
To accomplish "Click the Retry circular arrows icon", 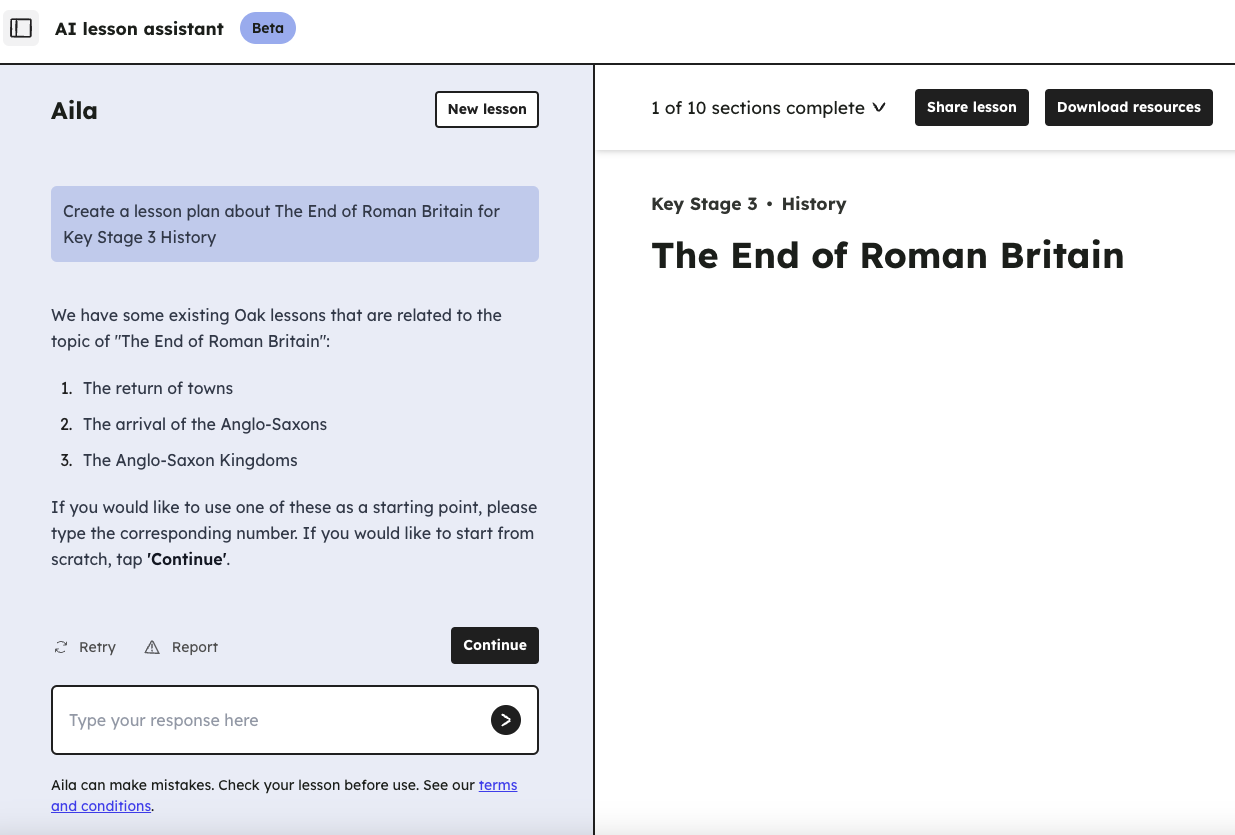I will click(x=61, y=647).
